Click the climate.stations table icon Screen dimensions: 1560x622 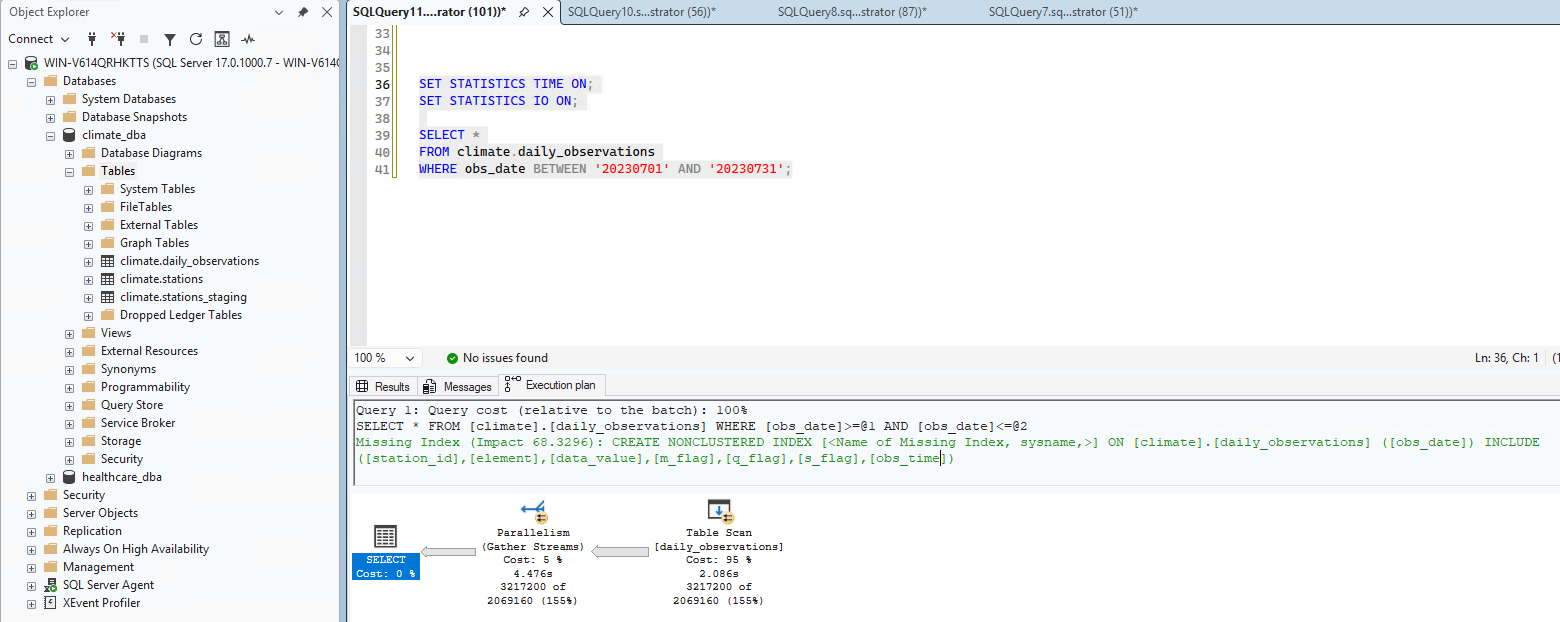(108, 279)
